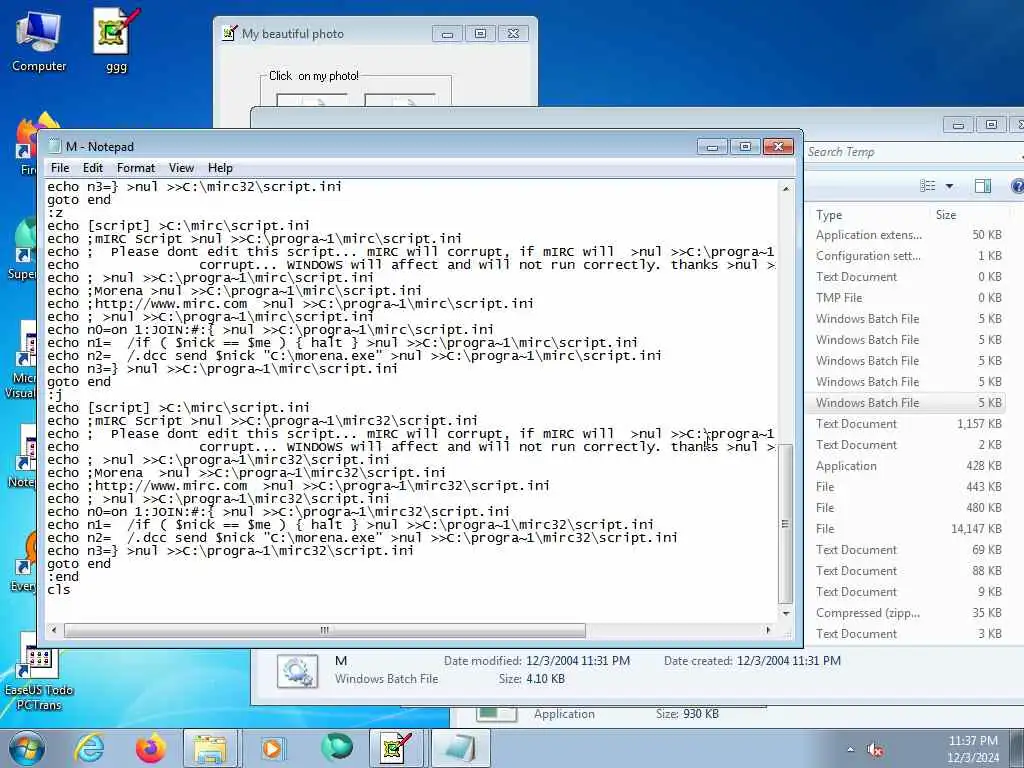
Task: Click the Notepad horizontal scrollbar right arrow
Action: point(768,630)
